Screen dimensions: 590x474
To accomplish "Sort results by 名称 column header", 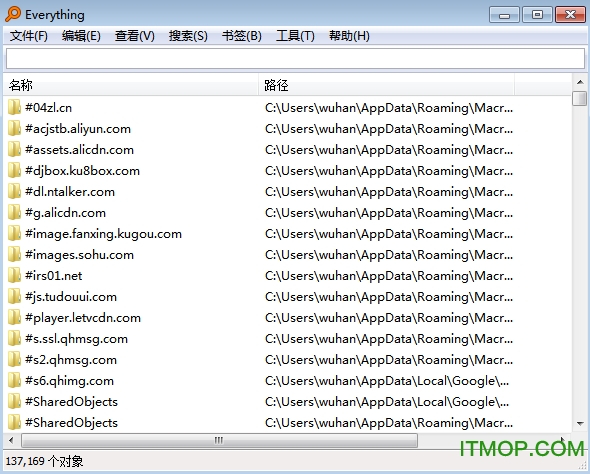I will pyautogui.click(x=131, y=85).
